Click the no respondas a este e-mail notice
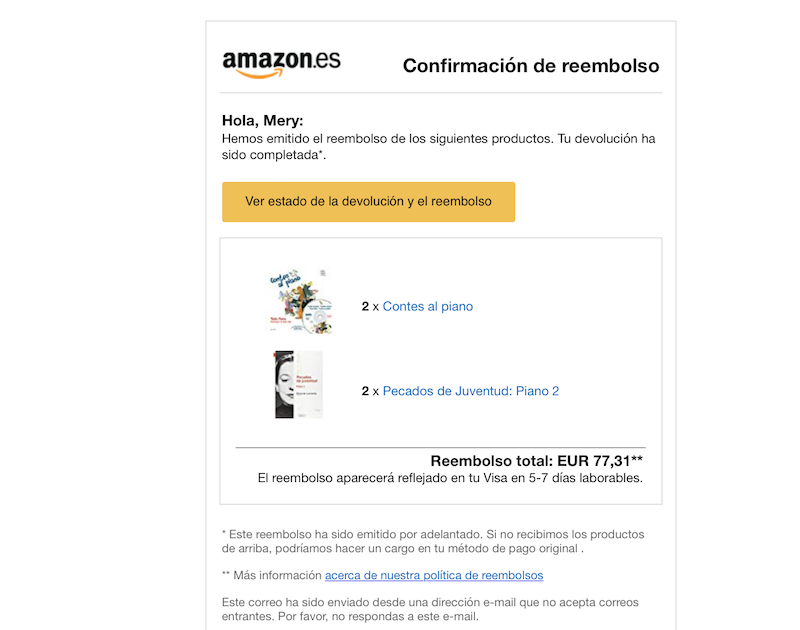This screenshot has width=800, height=630. 430,609
